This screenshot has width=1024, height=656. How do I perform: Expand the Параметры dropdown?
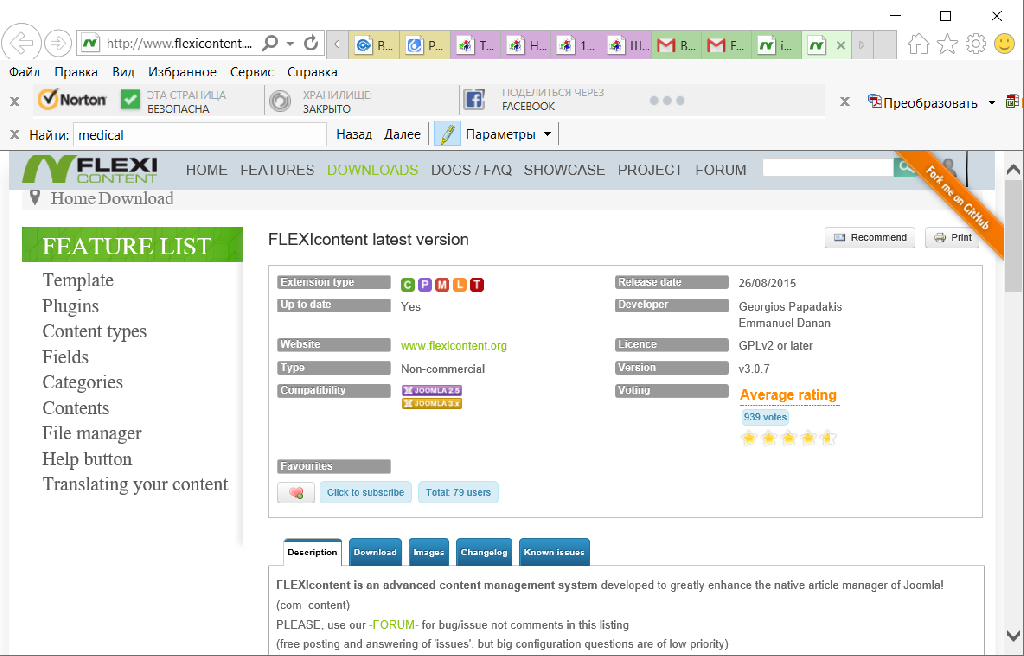click(547, 134)
